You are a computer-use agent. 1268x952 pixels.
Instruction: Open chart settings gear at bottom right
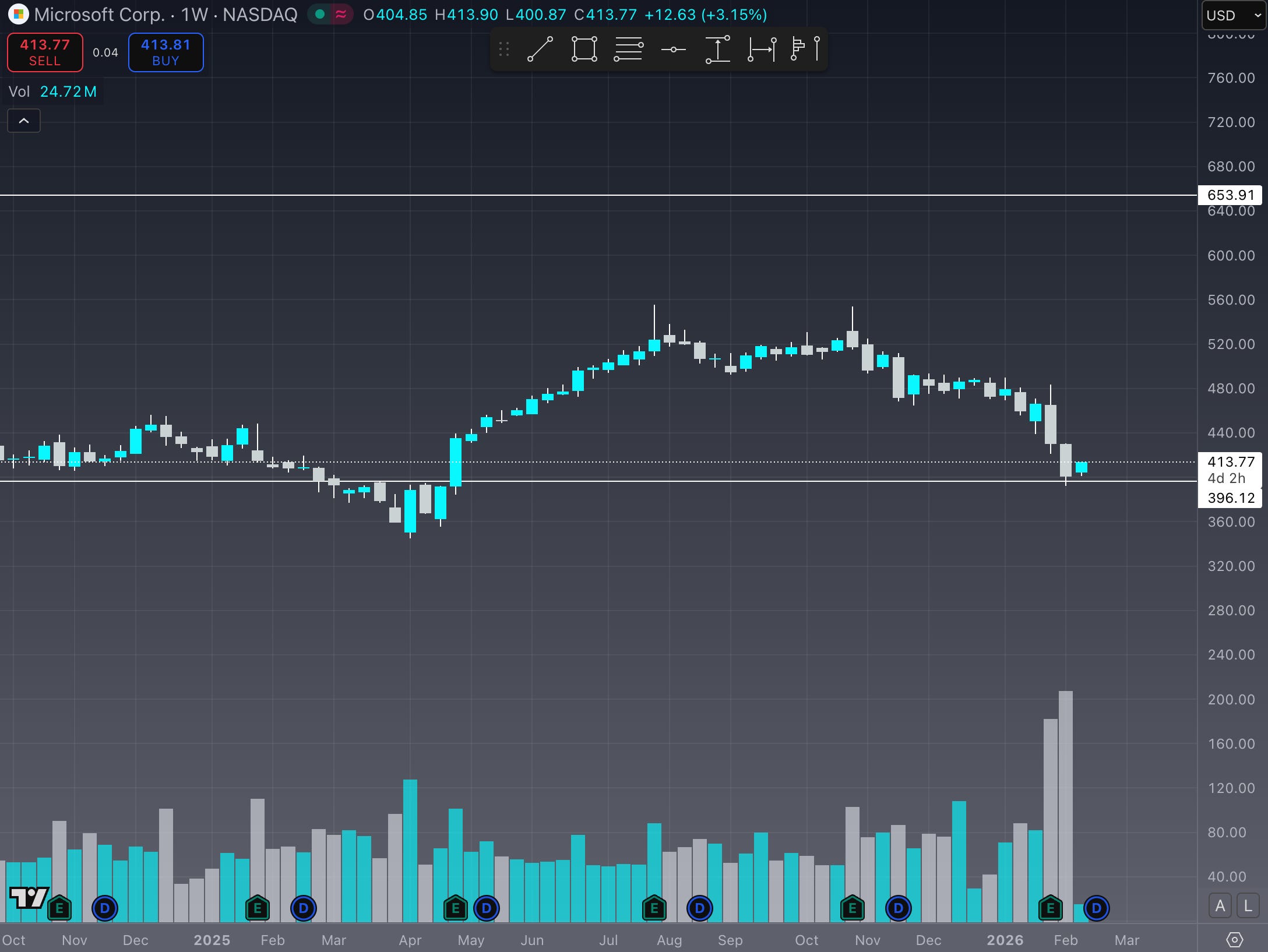pyautogui.click(x=1235, y=940)
